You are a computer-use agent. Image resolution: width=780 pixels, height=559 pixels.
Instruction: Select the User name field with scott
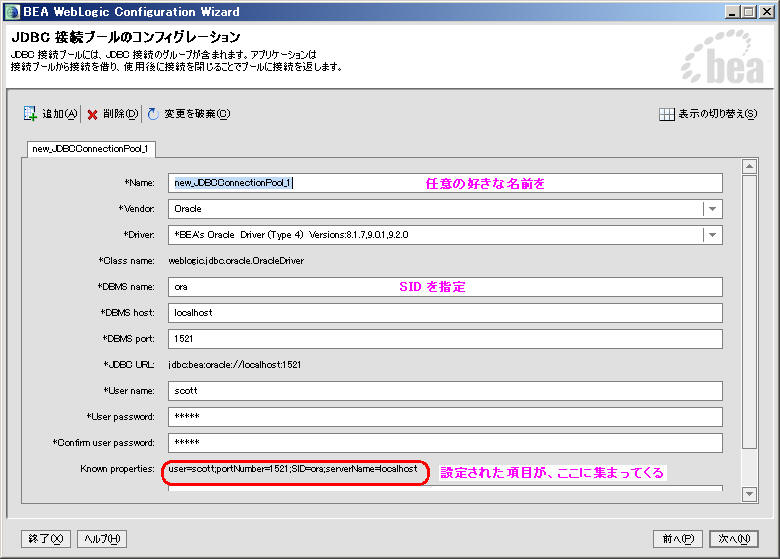(445, 391)
